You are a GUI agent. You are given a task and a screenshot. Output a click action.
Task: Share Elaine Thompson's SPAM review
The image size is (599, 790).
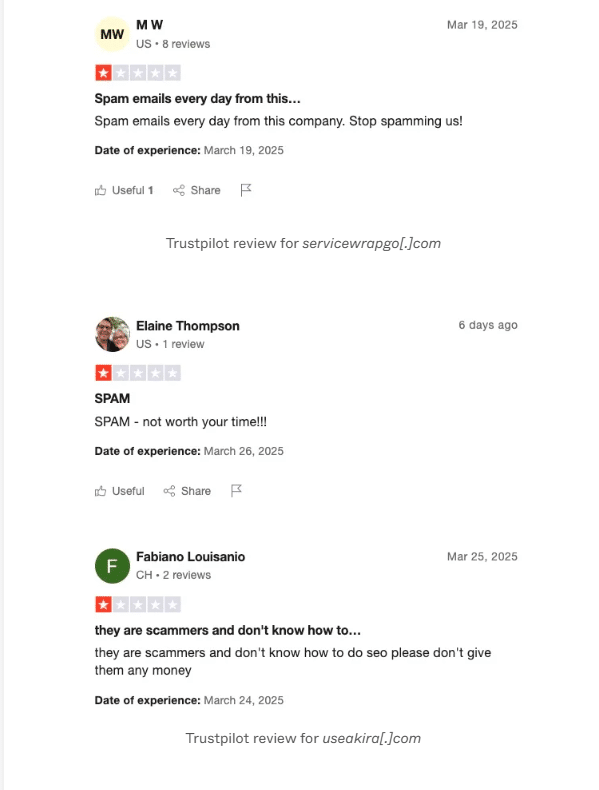[187, 491]
